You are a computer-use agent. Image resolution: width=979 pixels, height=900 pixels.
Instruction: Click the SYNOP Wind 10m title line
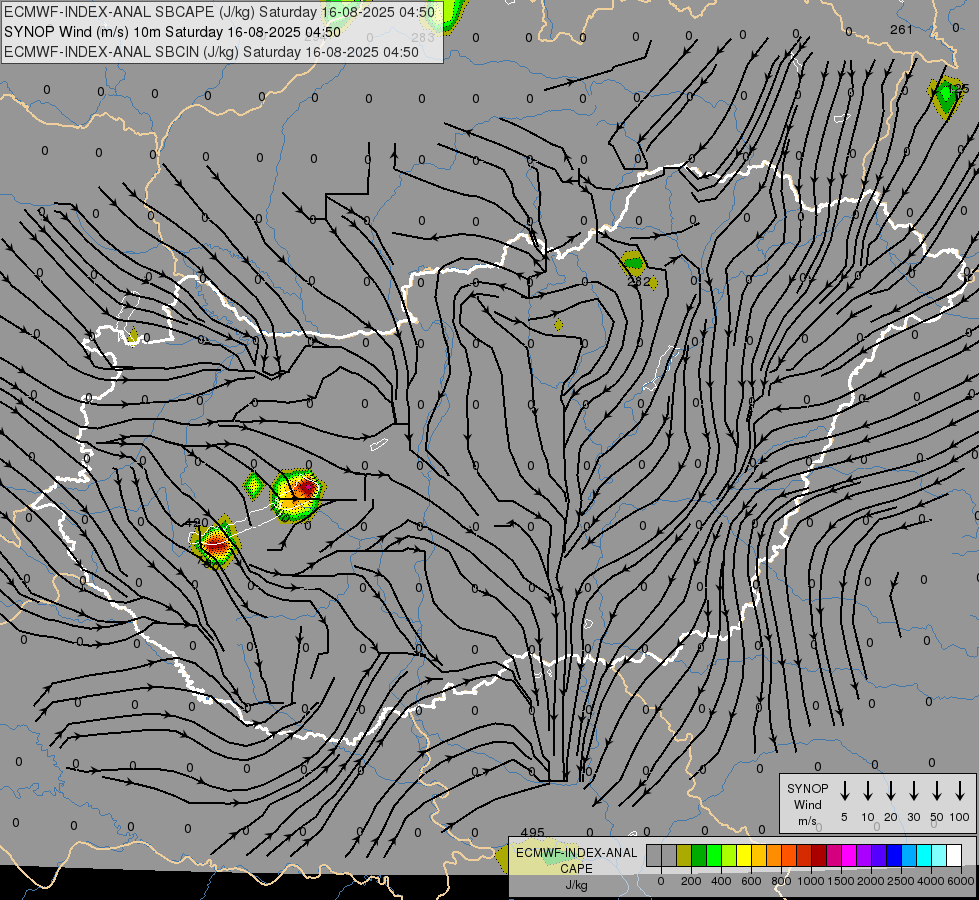172,32
